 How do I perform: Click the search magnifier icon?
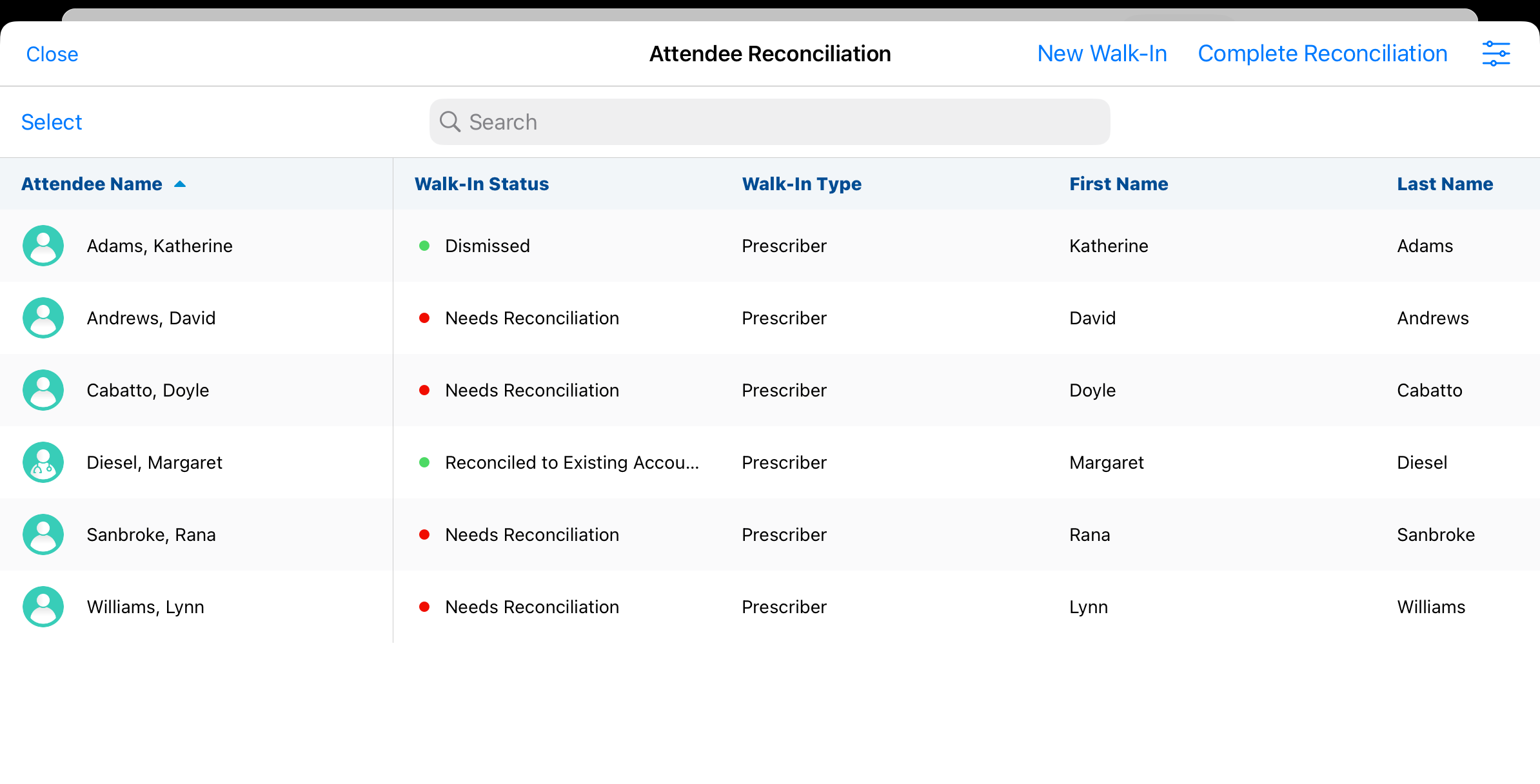[450, 122]
